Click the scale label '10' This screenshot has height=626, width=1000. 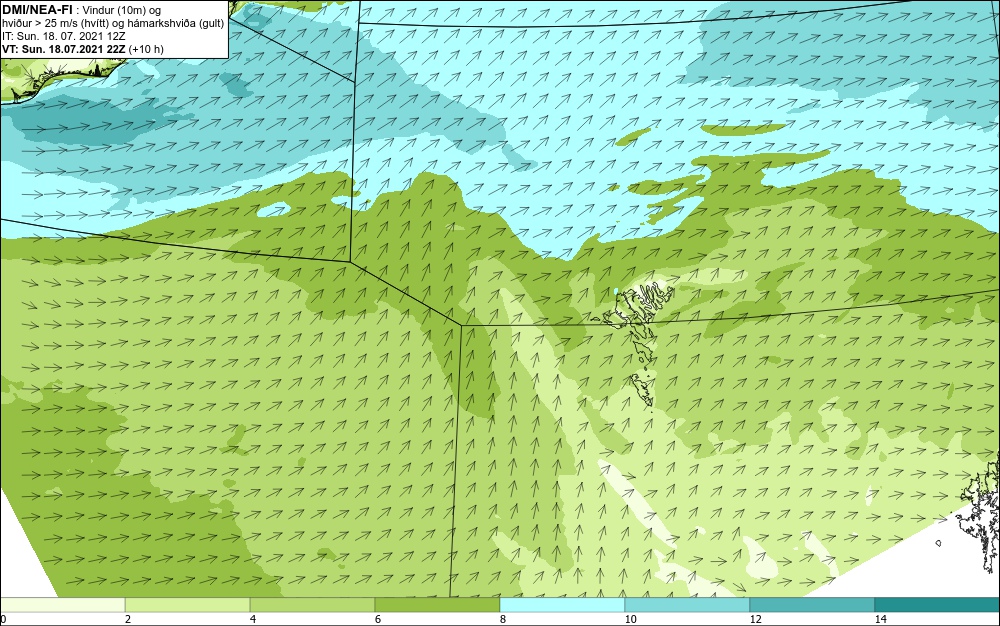point(630,619)
